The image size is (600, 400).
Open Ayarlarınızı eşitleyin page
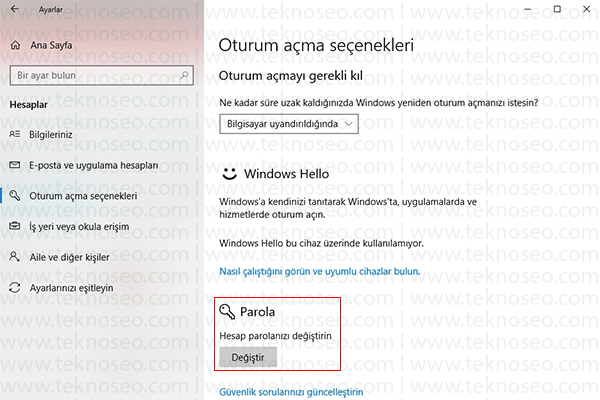tap(72, 288)
